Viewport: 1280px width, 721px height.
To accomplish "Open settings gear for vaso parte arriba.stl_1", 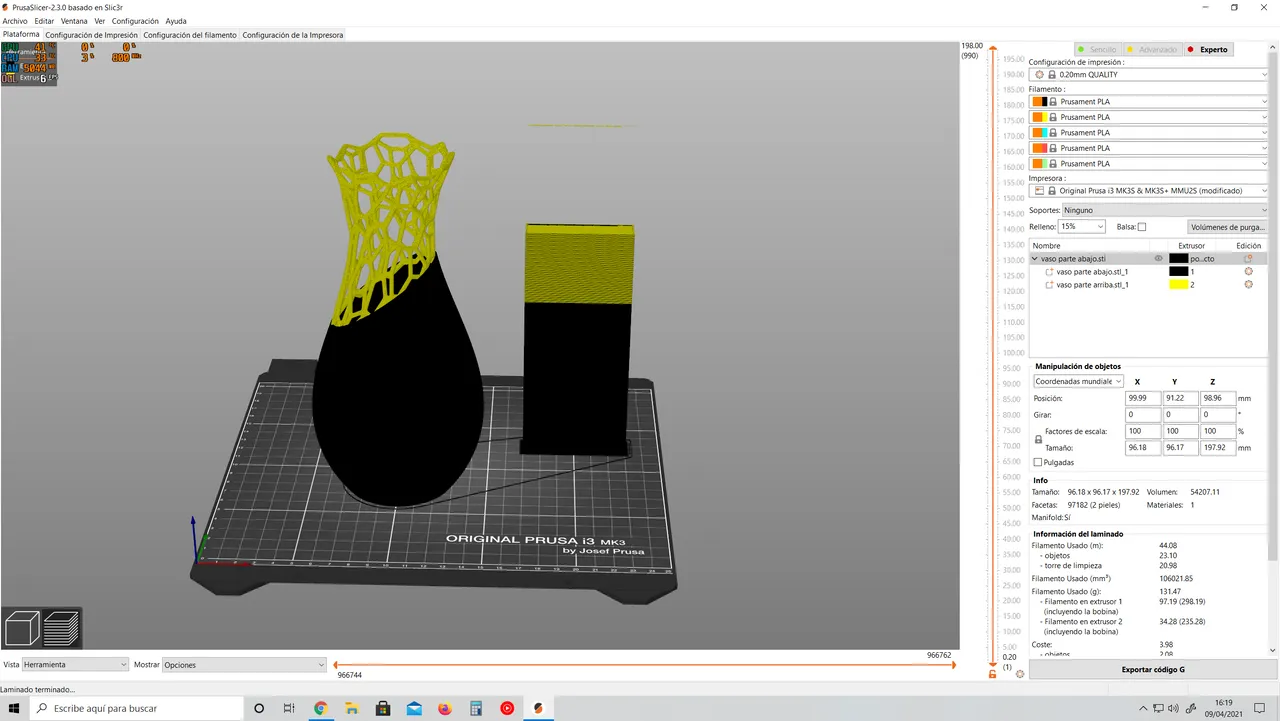I will (1248, 284).
